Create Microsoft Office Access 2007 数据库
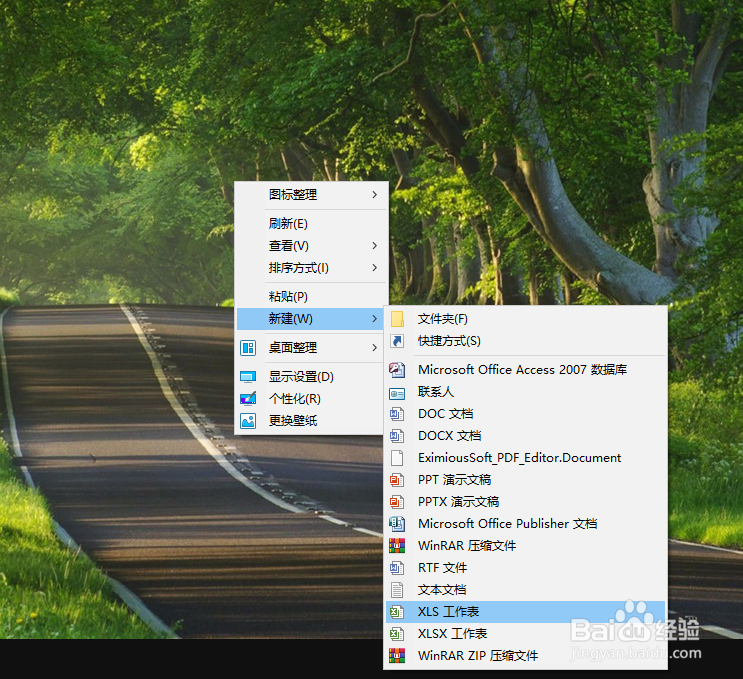 (x=526, y=370)
